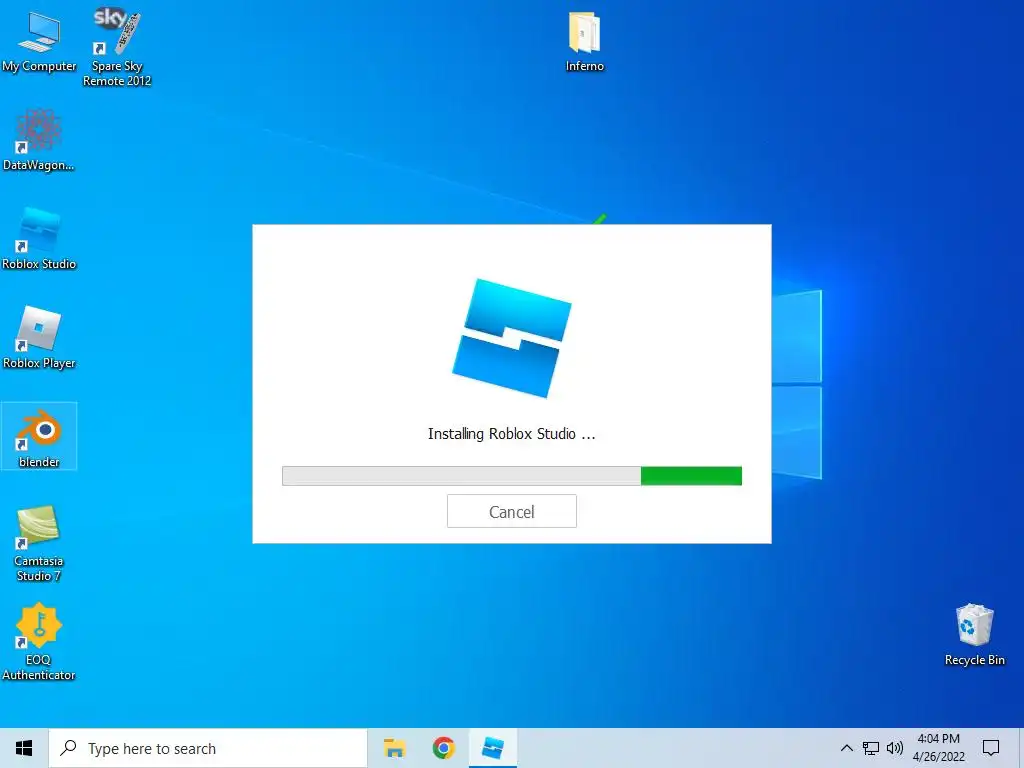
Task: Select the blender desktop shortcut
Action: (x=39, y=436)
